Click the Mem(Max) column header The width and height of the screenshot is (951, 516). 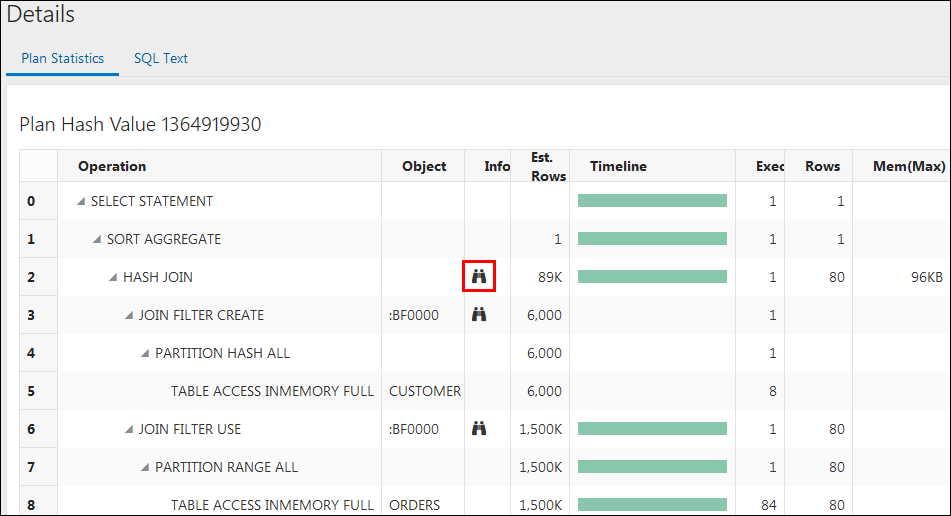[909, 166]
